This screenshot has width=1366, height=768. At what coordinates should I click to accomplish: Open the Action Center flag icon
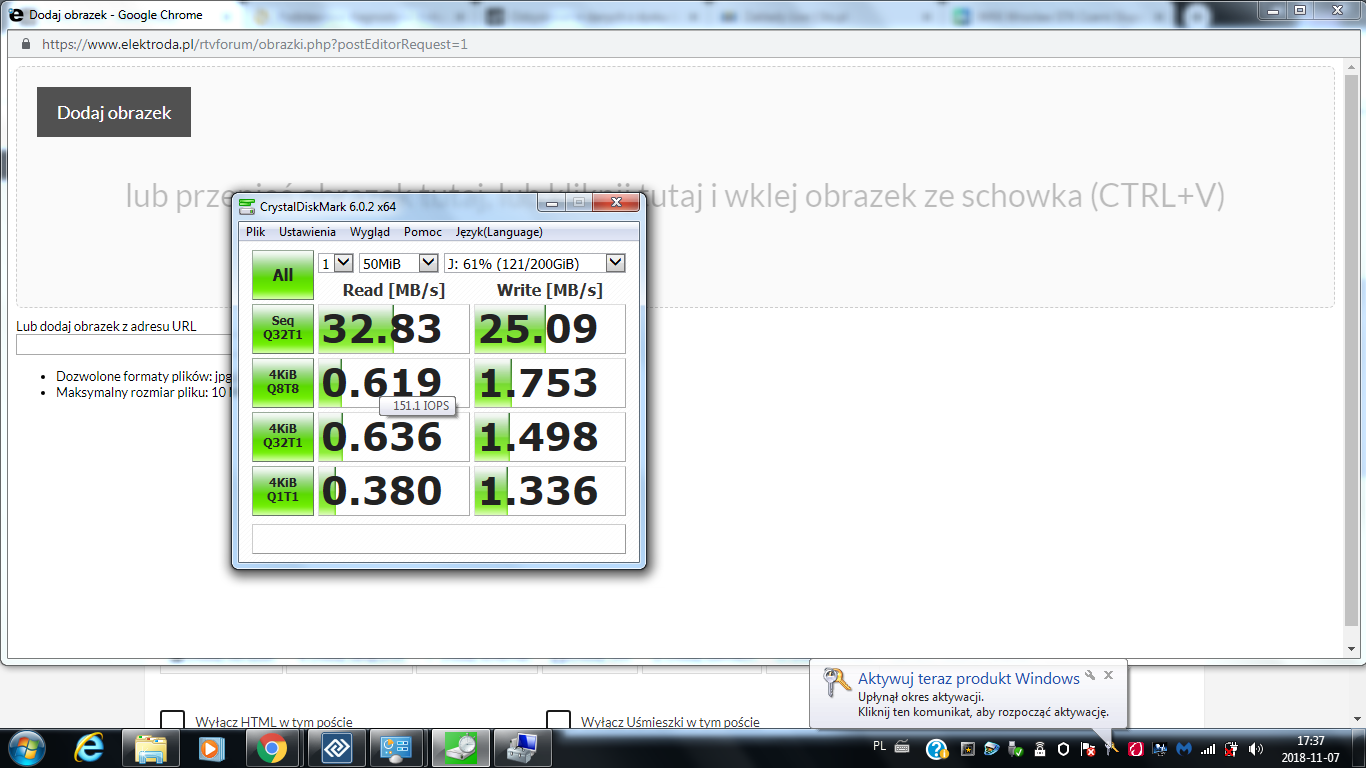tap(1087, 748)
